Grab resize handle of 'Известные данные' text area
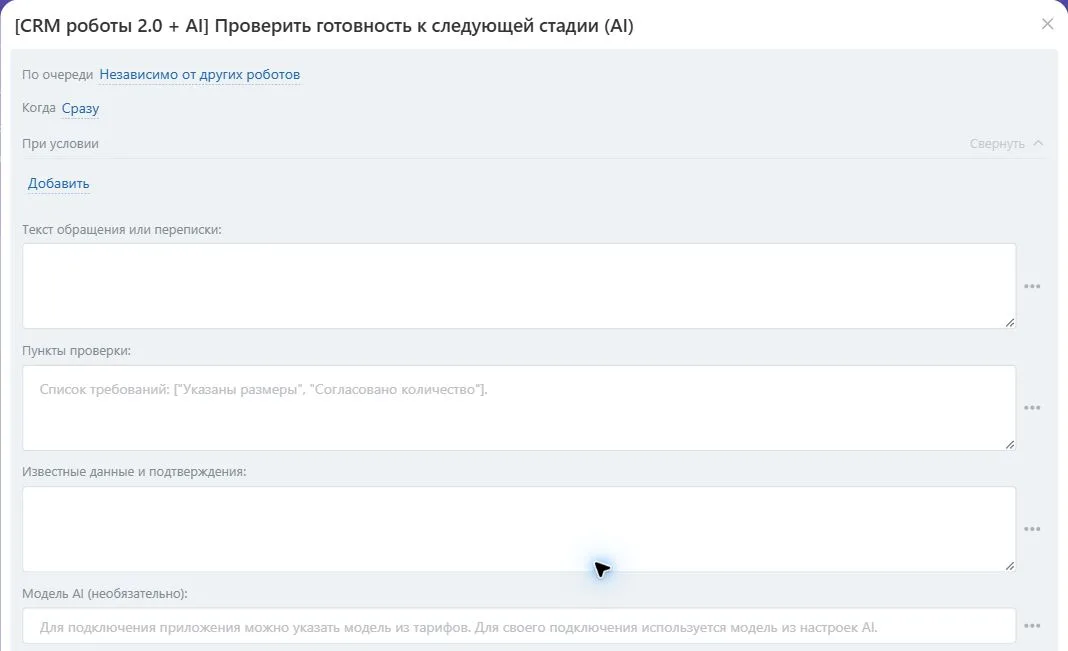Viewport: 1068px width, 651px height. 1009,565
